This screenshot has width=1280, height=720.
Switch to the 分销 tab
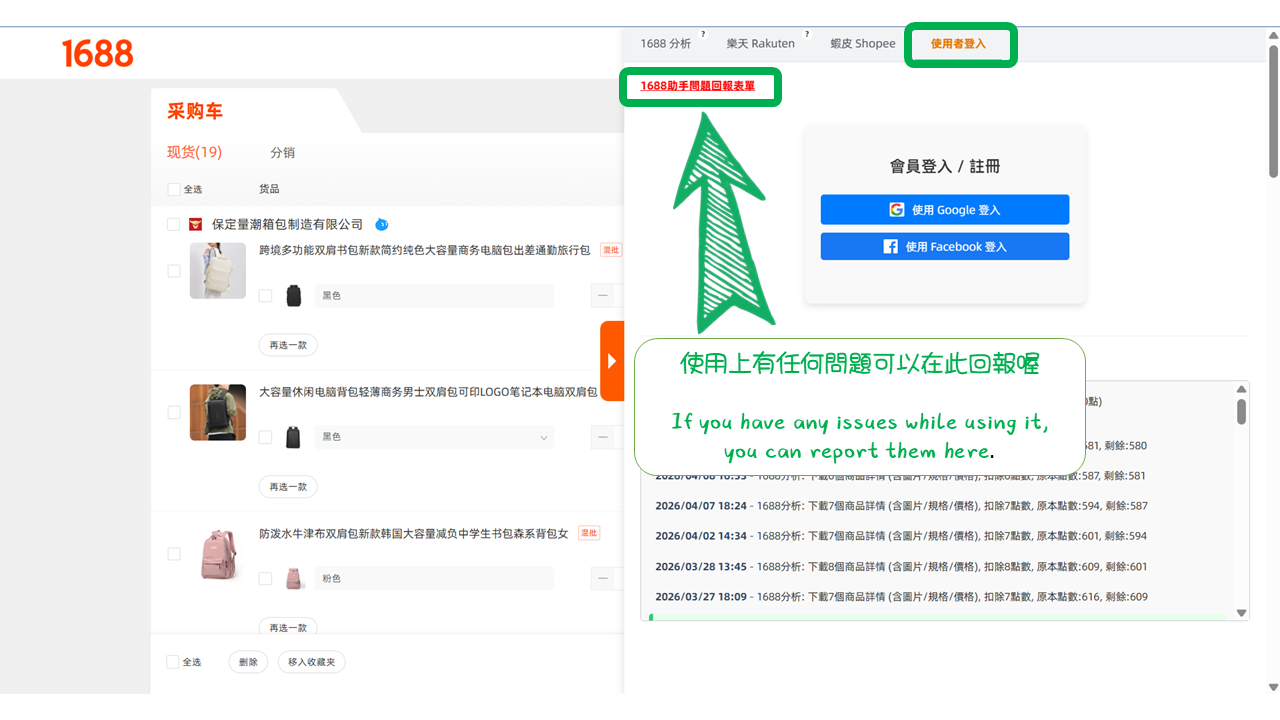pyautogui.click(x=283, y=153)
